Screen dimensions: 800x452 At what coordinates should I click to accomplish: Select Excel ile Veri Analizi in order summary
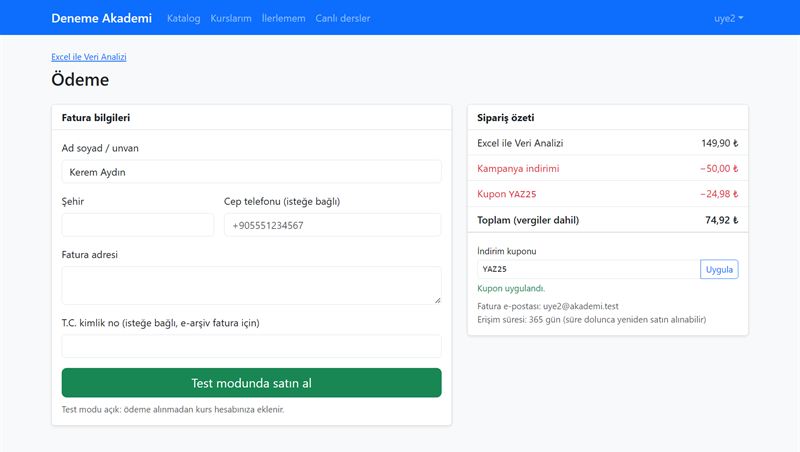coord(520,143)
